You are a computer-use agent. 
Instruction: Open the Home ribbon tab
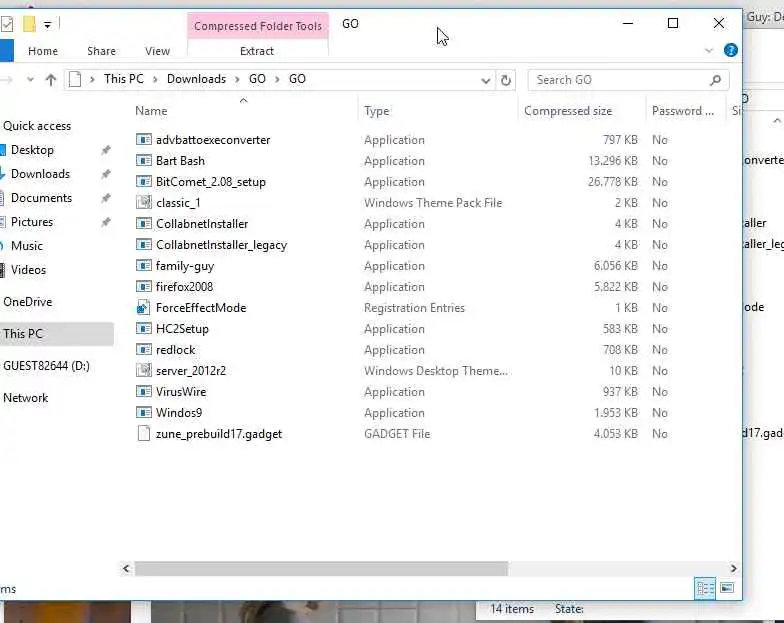pyautogui.click(x=43, y=51)
